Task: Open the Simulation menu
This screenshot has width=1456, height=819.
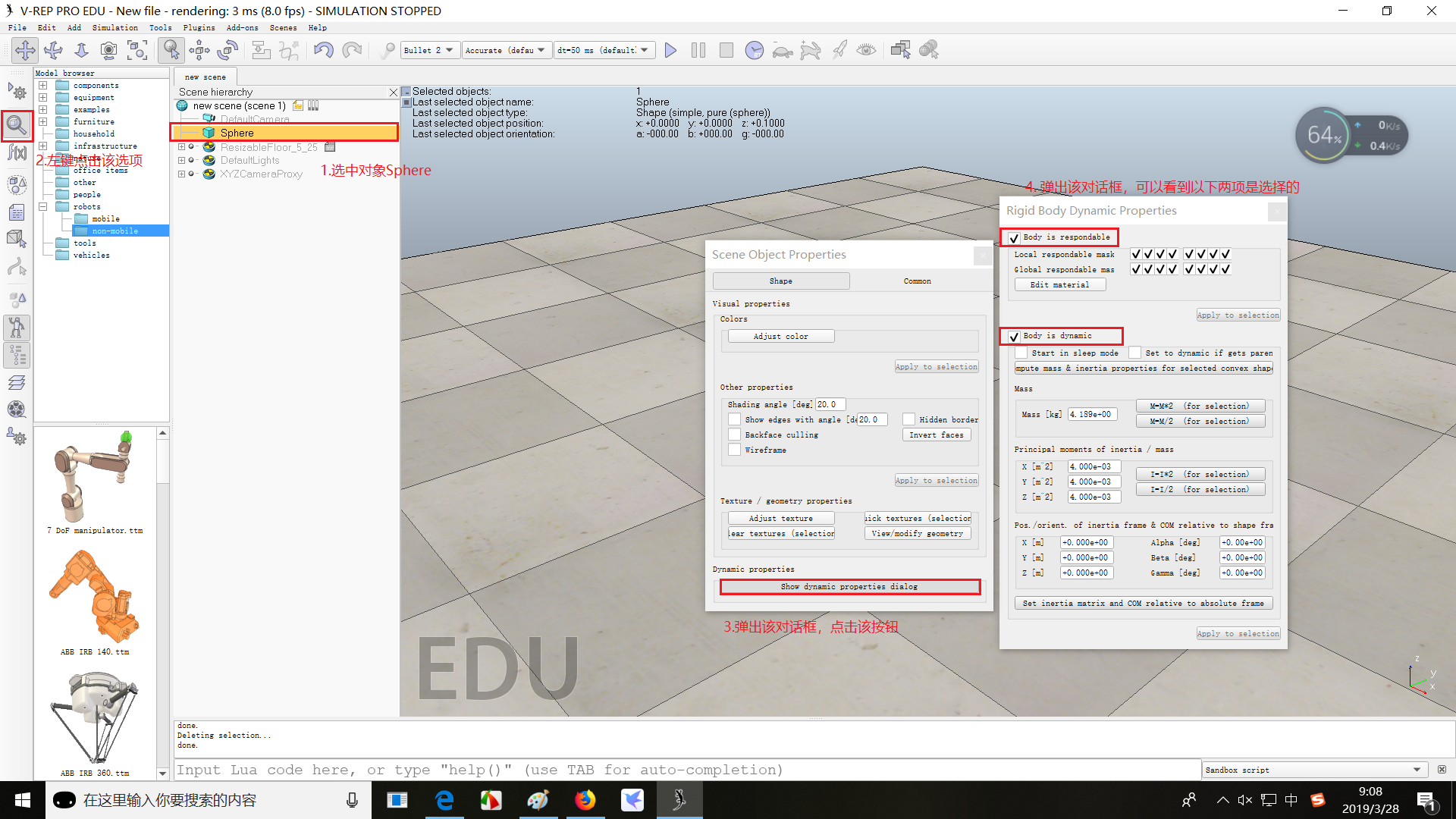Action: (115, 27)
